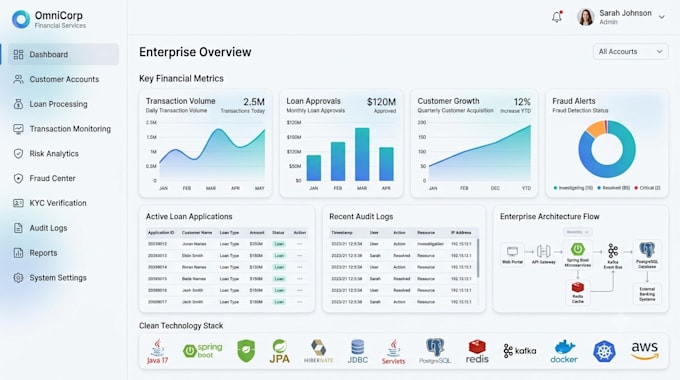The image size is (680, 380).
Task: Click the docker whale logo
Action: 564,351
